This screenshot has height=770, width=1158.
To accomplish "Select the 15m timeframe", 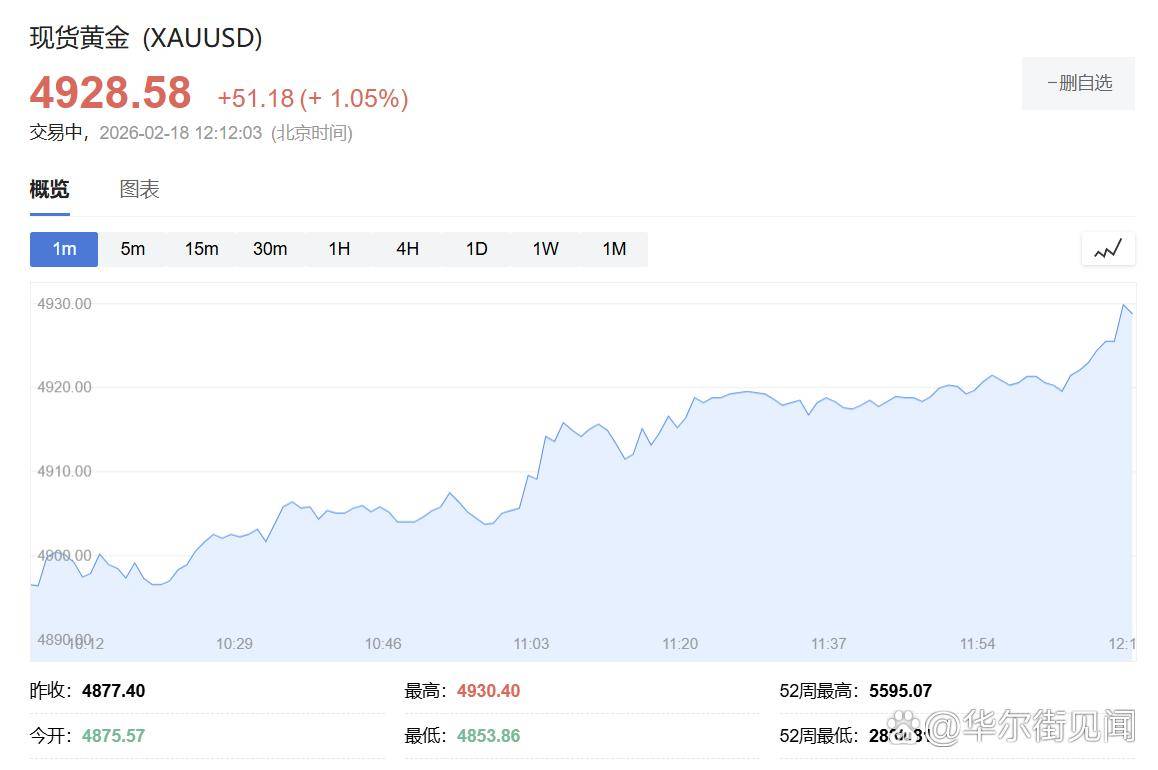I will pyautogui.click(x=201, y=249).
